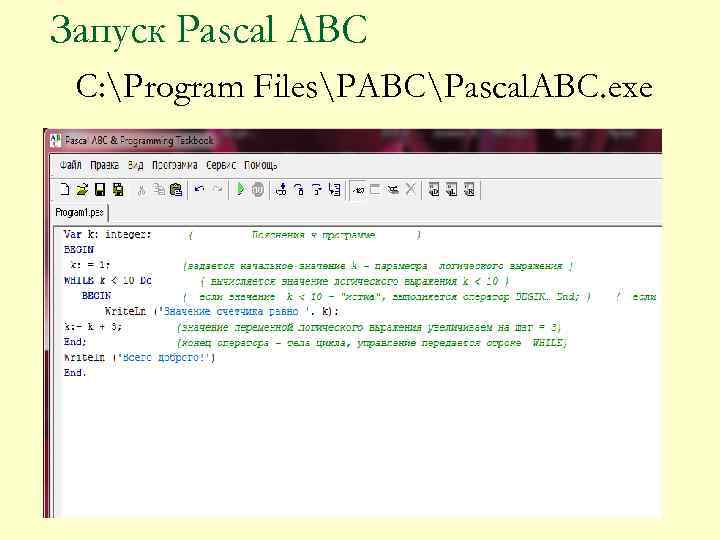Click the Run to Cursor icon
The width and height of the screenshot is (720, 540).
pos(335,190)
